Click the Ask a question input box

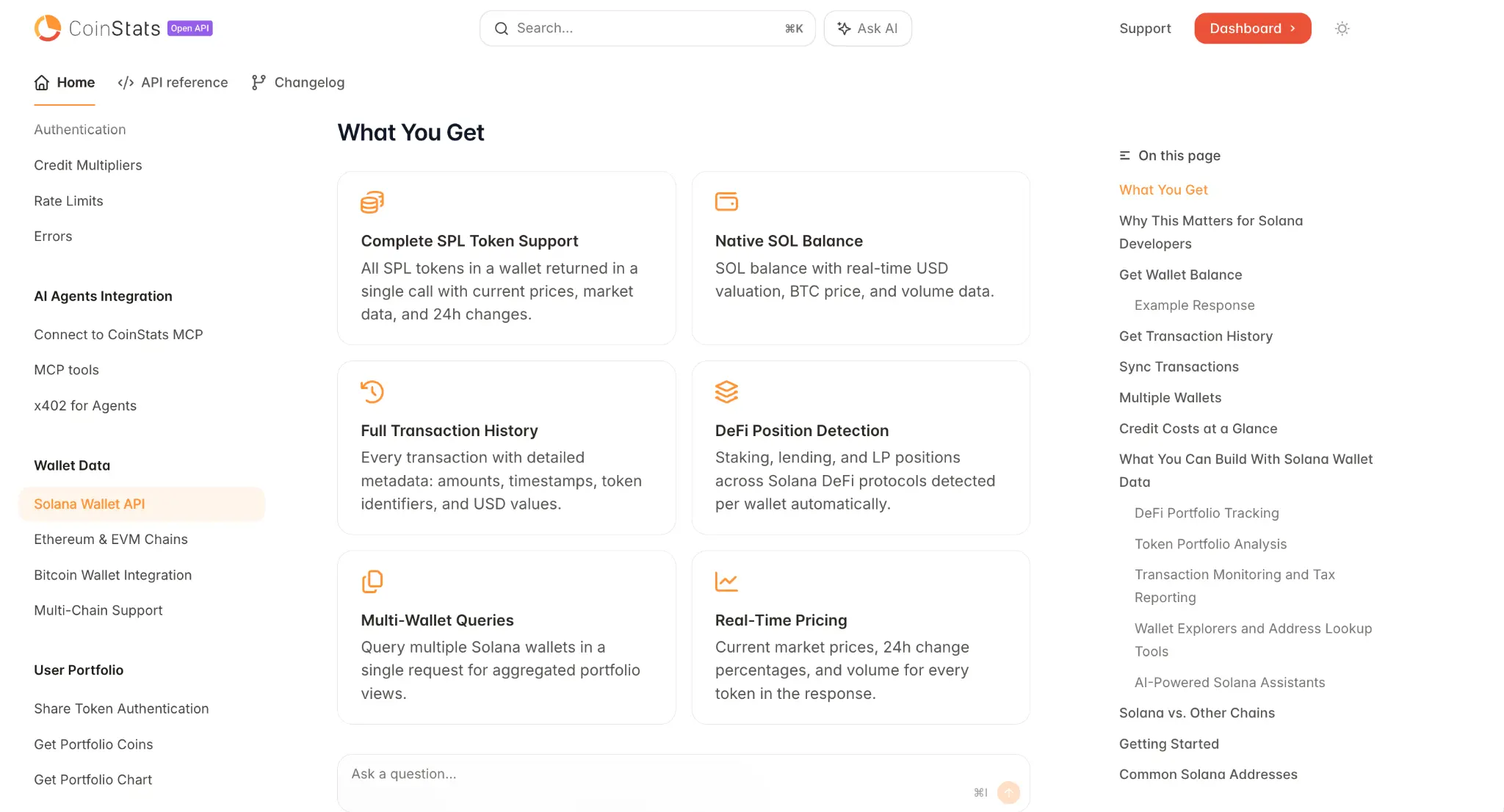tap(684, 783)
